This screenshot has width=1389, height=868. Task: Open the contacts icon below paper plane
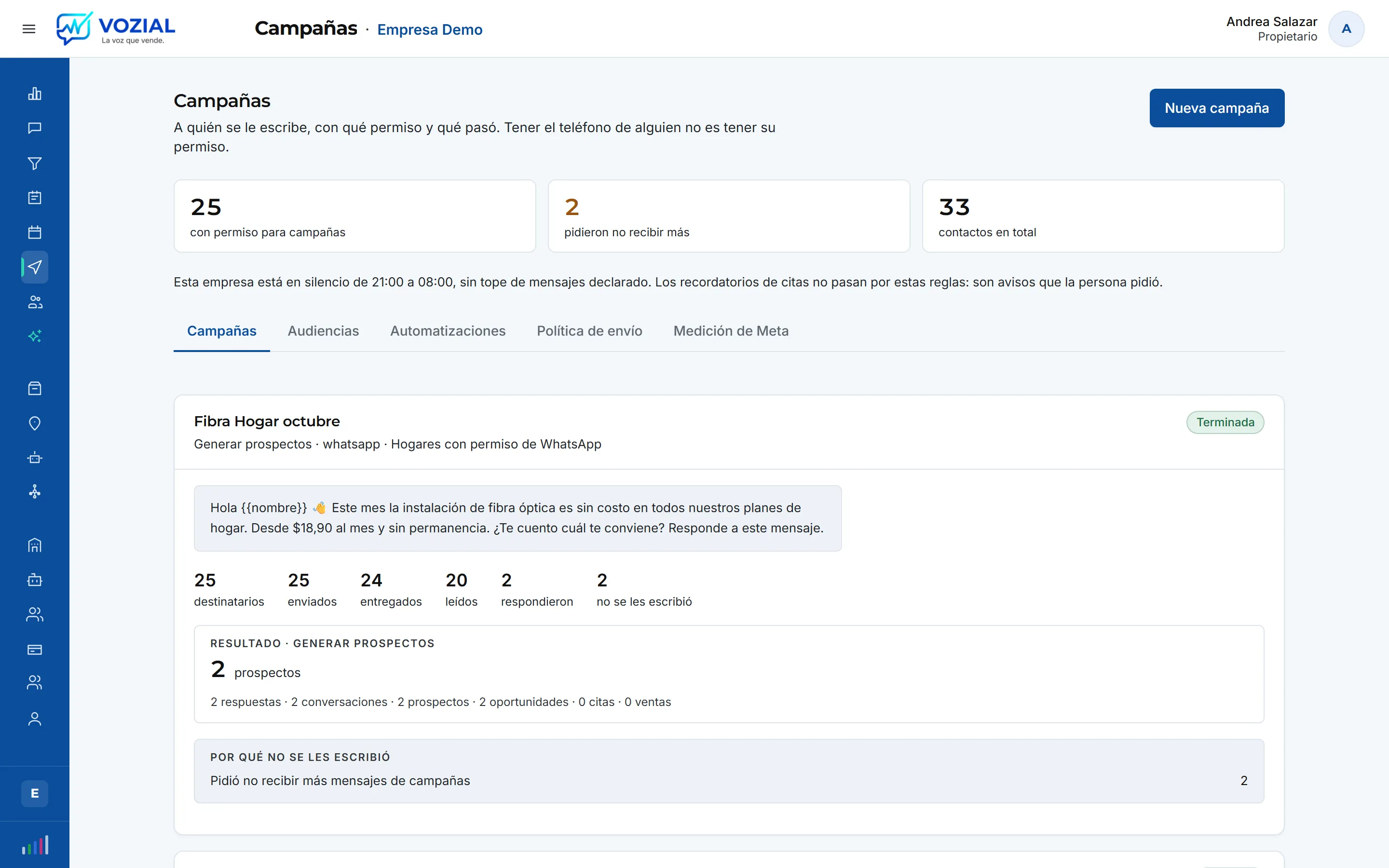pyautogui.click(x=34, y=302)
